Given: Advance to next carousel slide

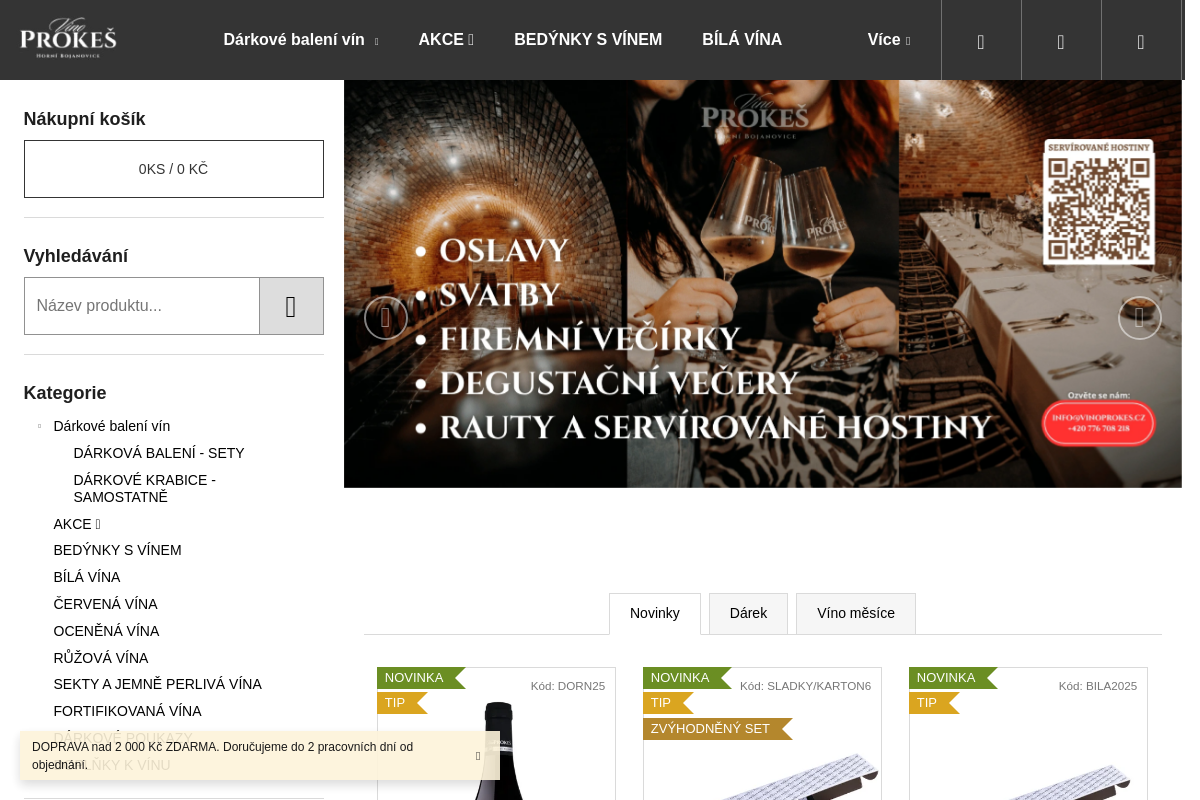Looking at the screenshot, I should (x=1139, y=318).
